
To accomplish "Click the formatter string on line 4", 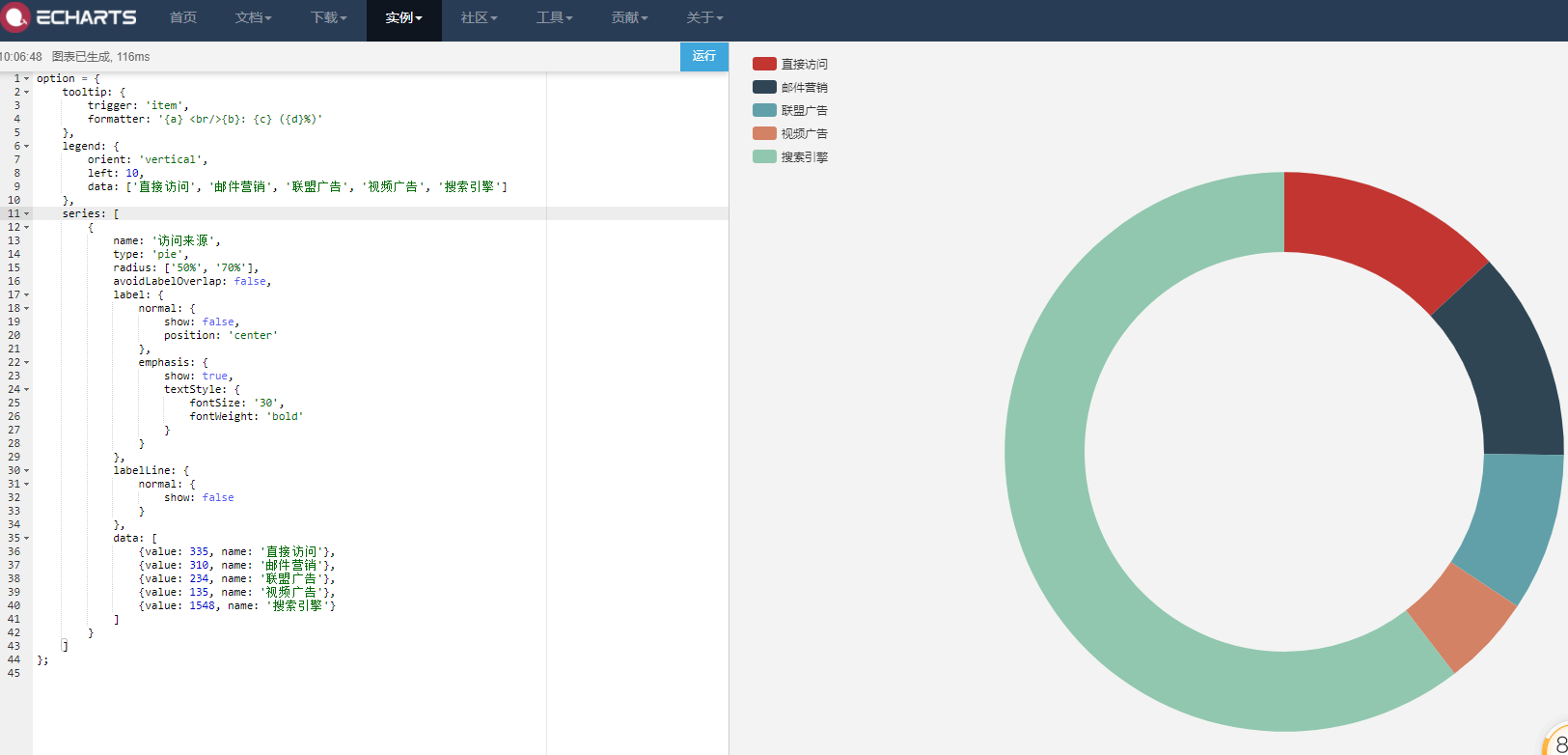I will (240, 120).
